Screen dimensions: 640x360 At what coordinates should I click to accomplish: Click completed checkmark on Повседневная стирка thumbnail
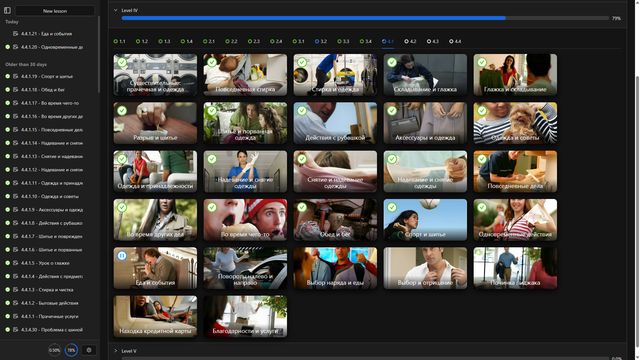[212, 62]
